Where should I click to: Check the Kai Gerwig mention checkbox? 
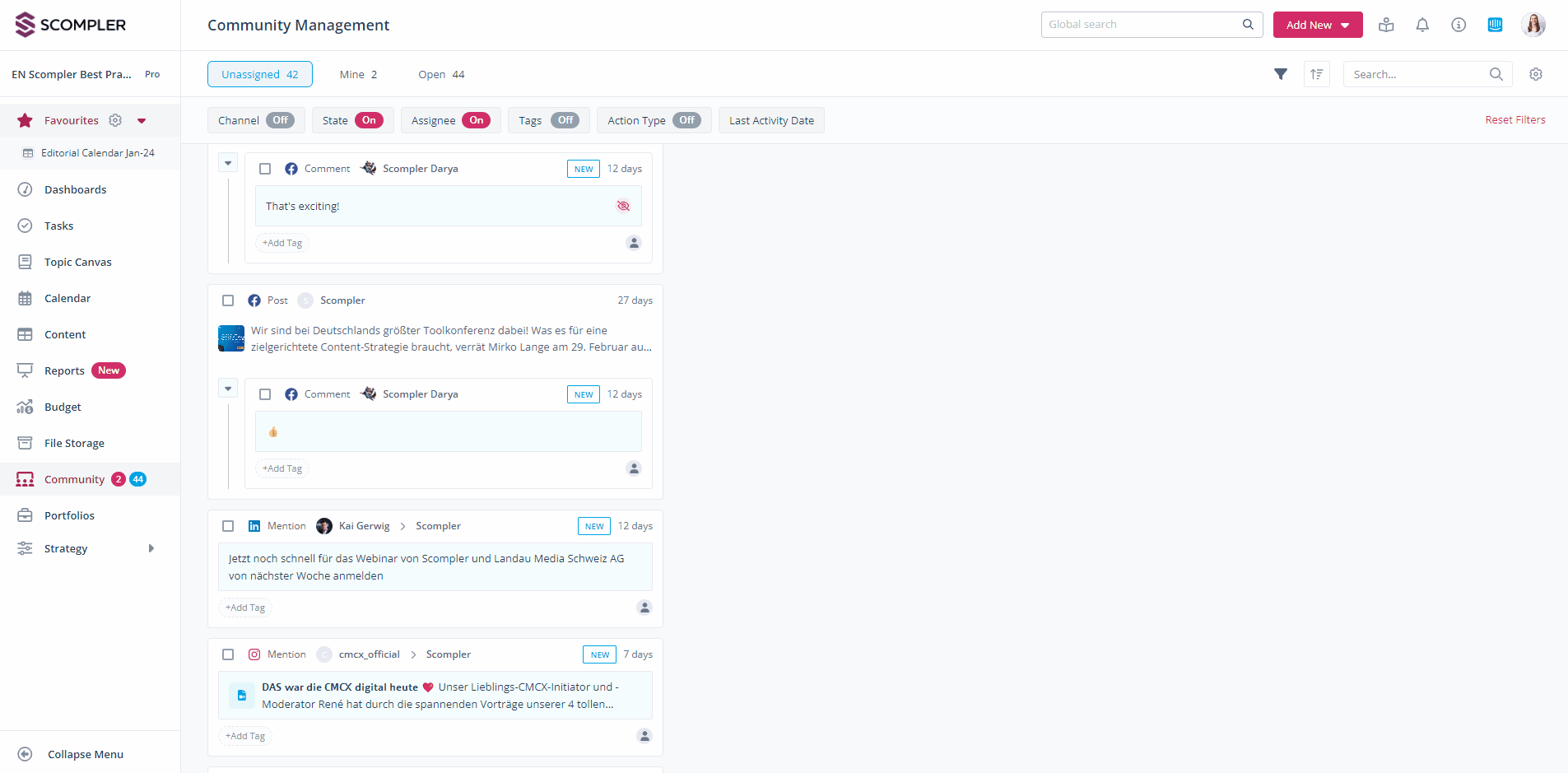coord(228,526)
